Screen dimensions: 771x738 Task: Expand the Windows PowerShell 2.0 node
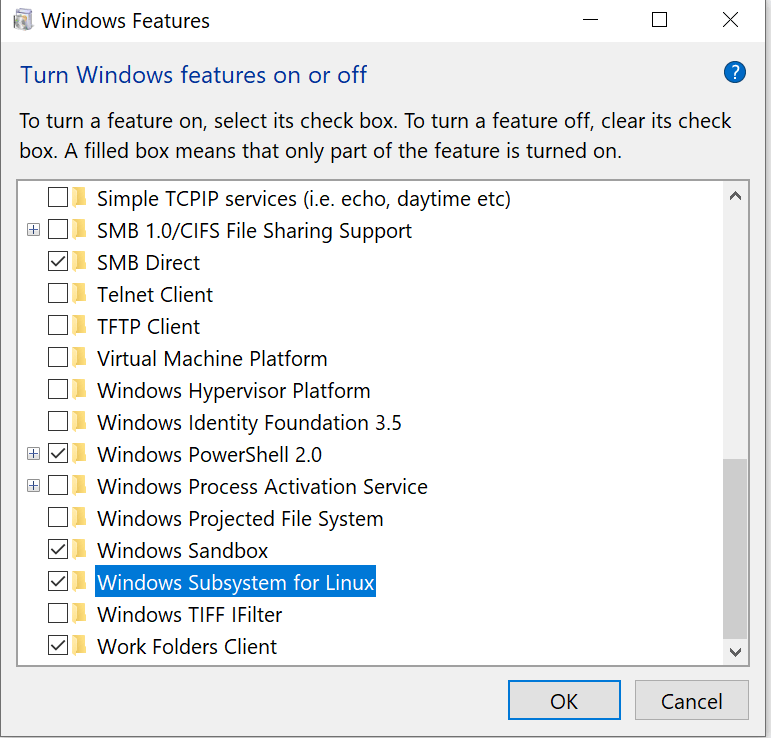[33, 453]
